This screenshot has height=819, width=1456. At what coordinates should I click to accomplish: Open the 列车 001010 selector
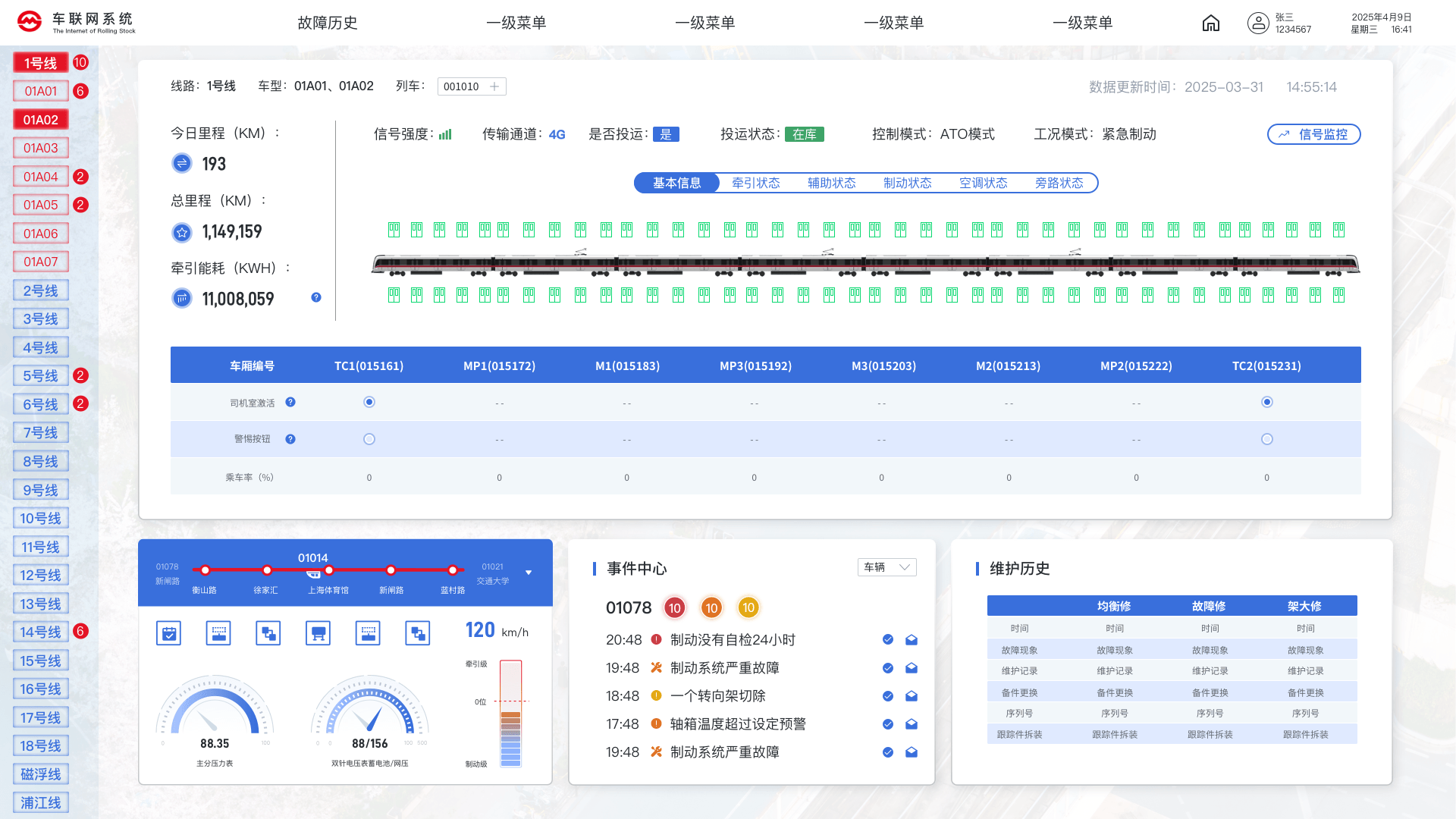point(472,86)
